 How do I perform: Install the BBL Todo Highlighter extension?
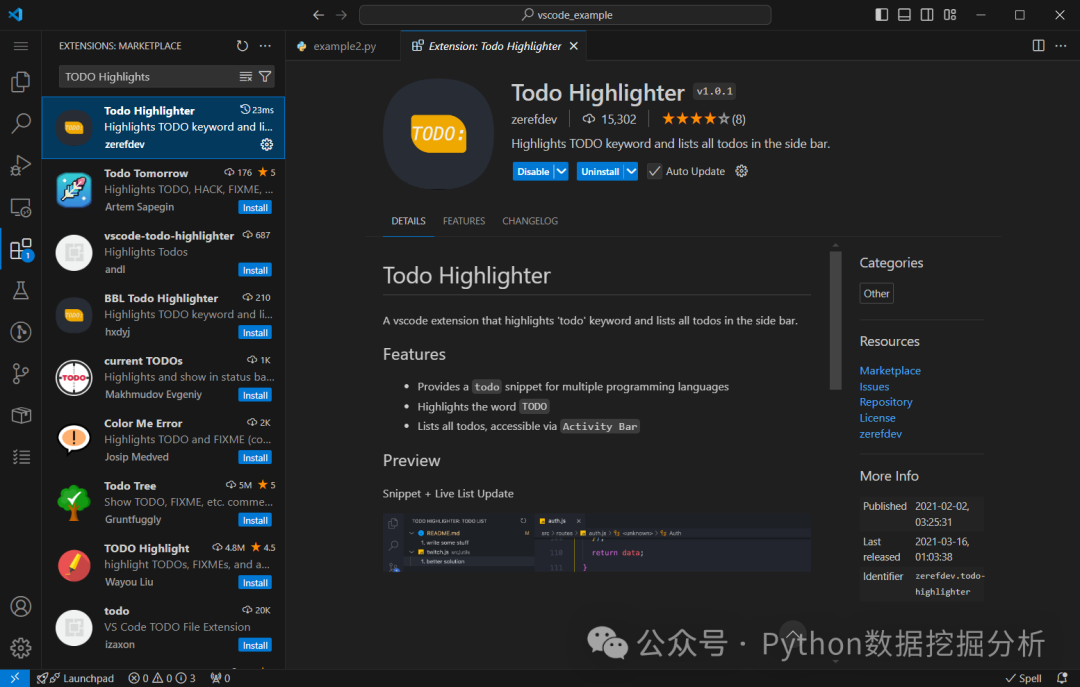pos(255,333)
